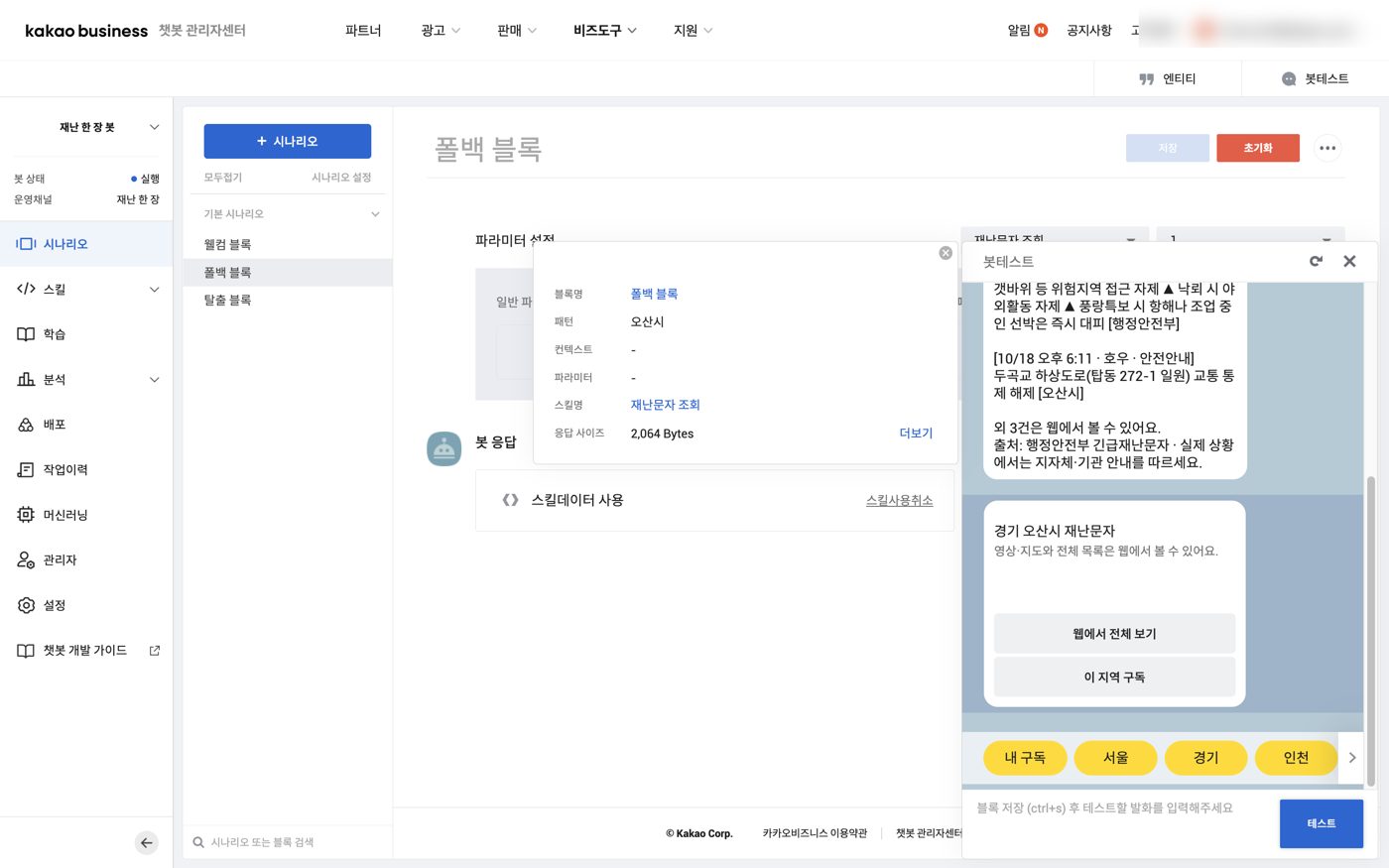The image size is (1389, 868).
Task: Click the test utterance input field
Action: [x=1120, y=823]
